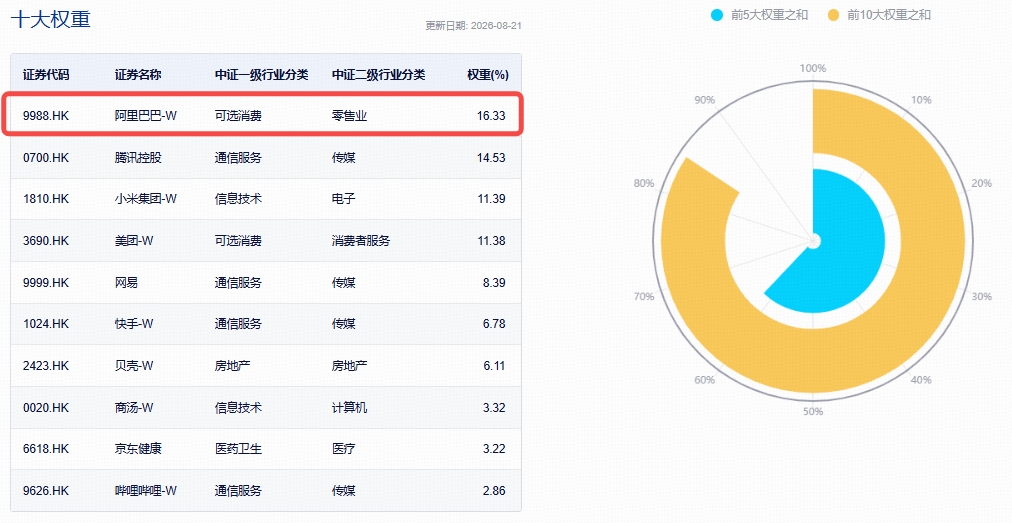Select the name 商汤-W
Image resolution: width=1012 pixels, height=523 pixels.
[x=134, y=408]
